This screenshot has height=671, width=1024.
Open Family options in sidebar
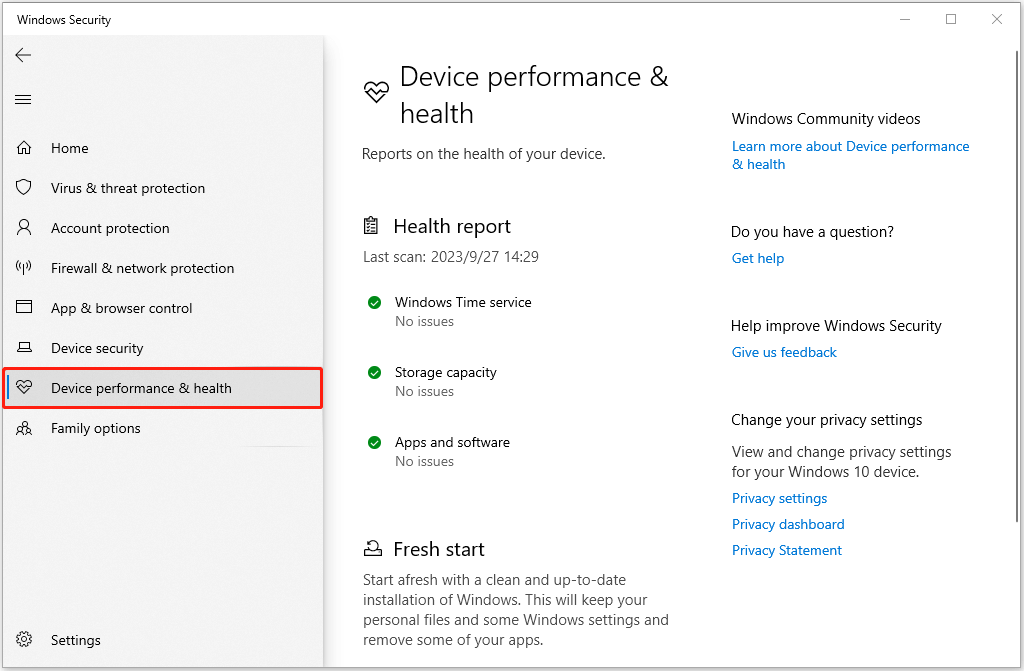click(x=163, y=428)
